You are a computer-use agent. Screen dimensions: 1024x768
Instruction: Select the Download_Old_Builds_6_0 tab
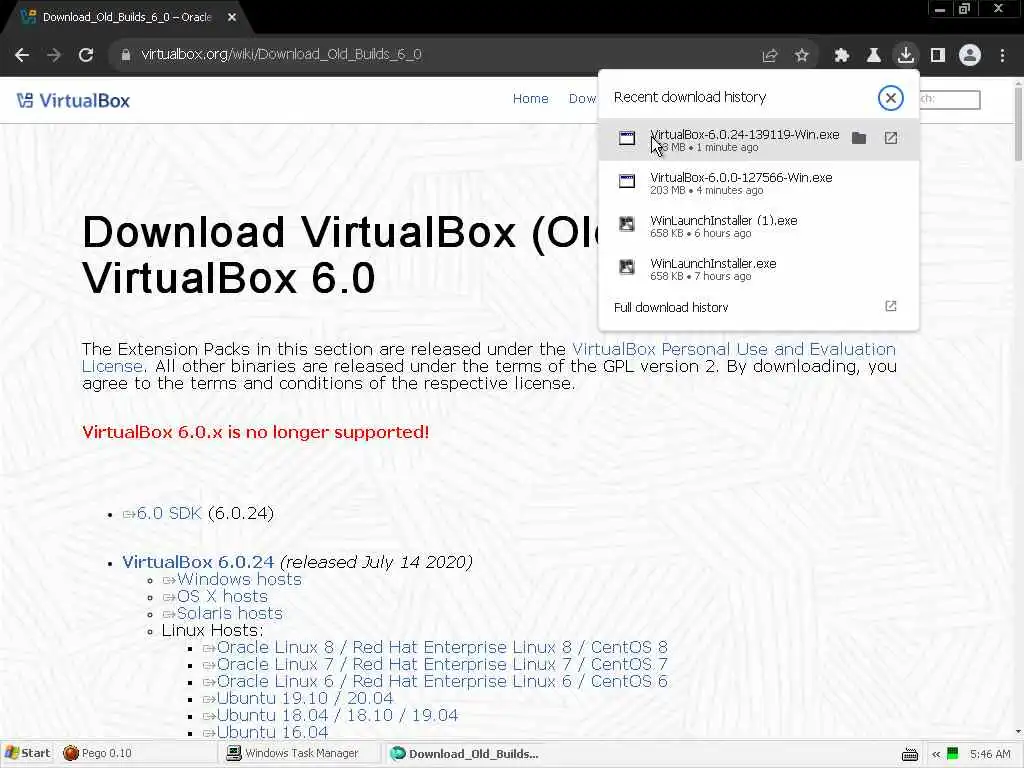(128, 18)
